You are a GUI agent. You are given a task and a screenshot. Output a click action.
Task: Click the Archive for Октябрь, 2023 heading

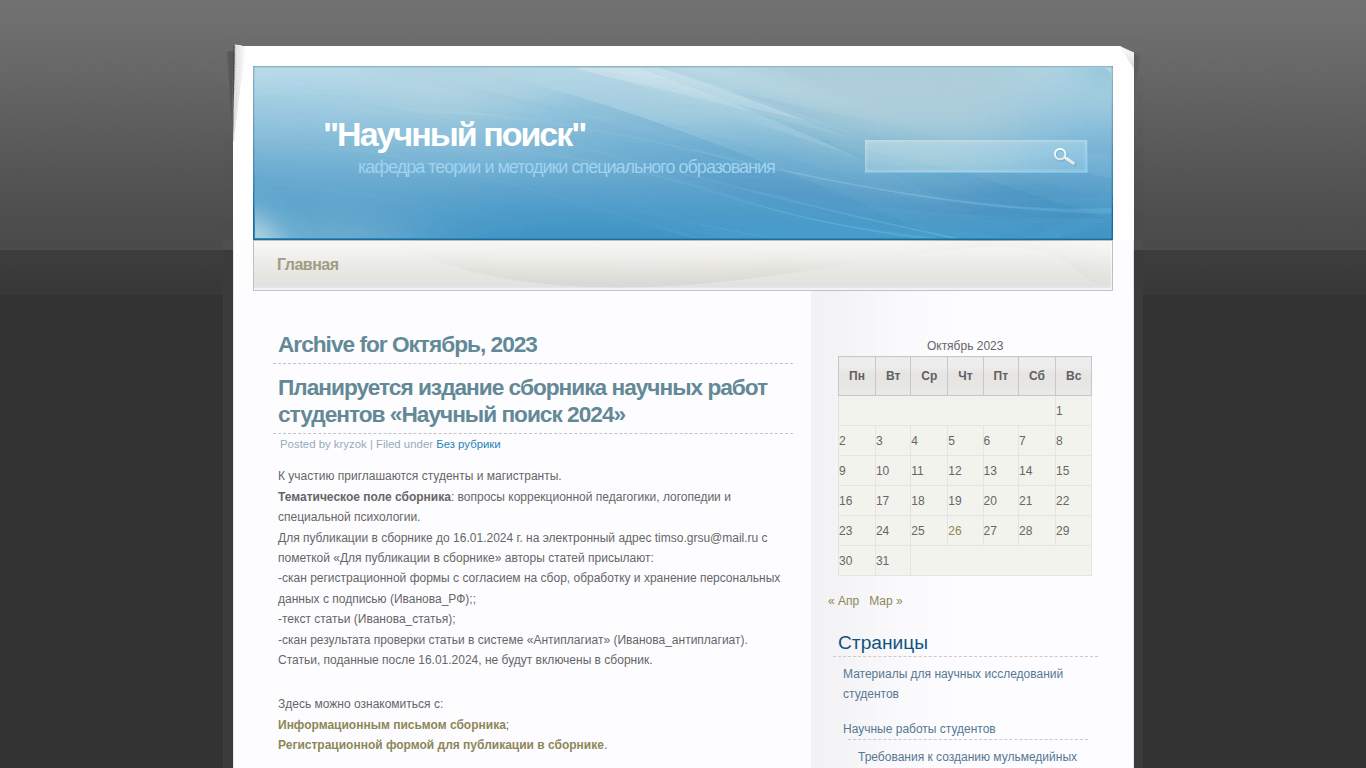pos(408,345)
